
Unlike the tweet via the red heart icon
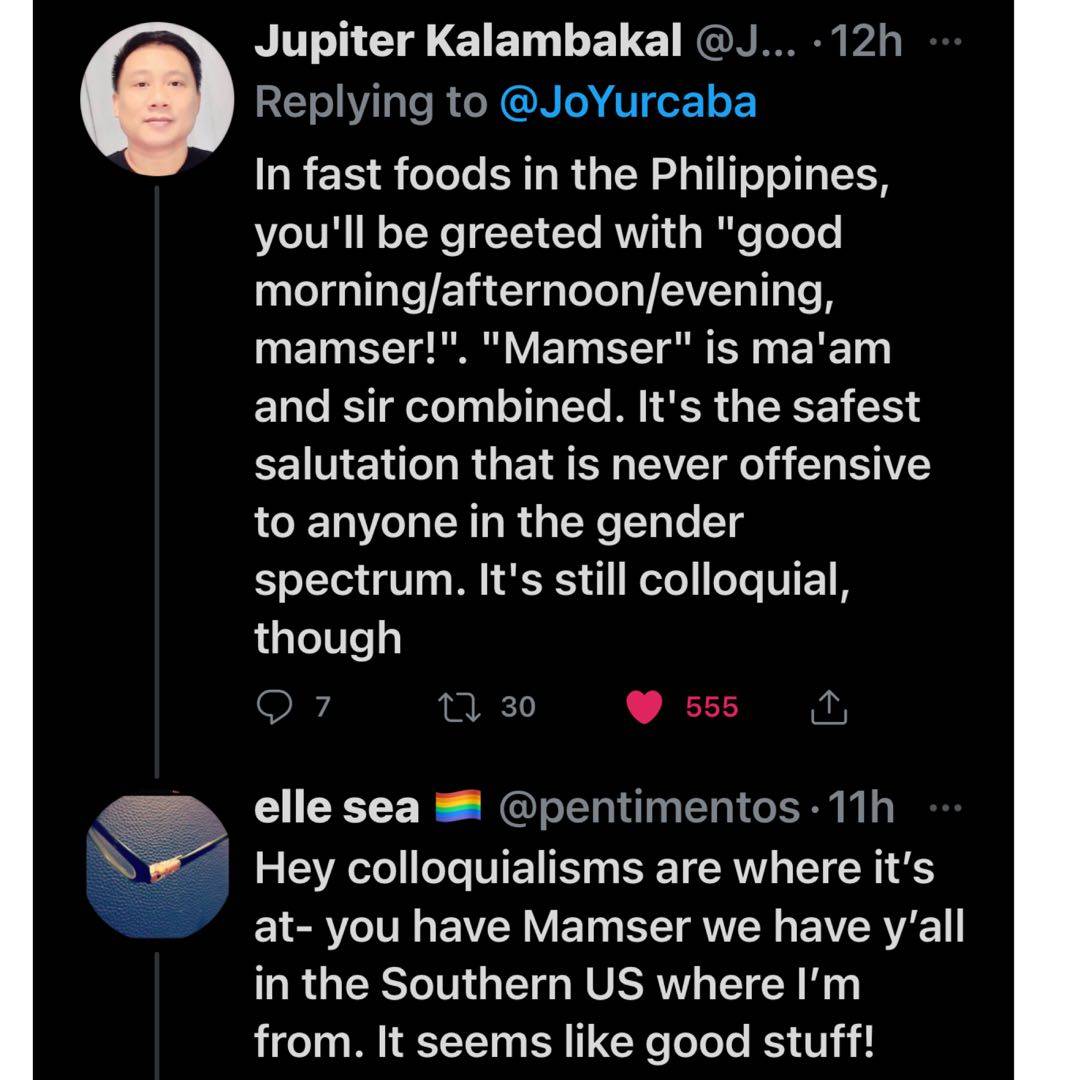[645, 707]
